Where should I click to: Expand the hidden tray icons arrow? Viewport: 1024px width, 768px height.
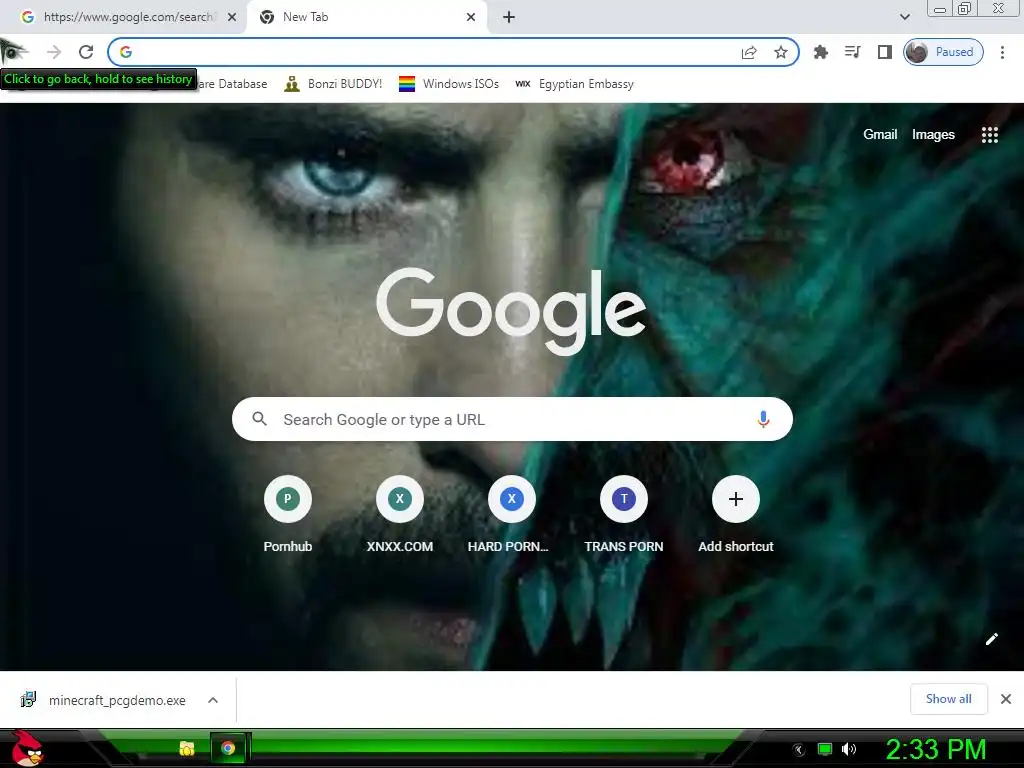click(x=799, y=750)
